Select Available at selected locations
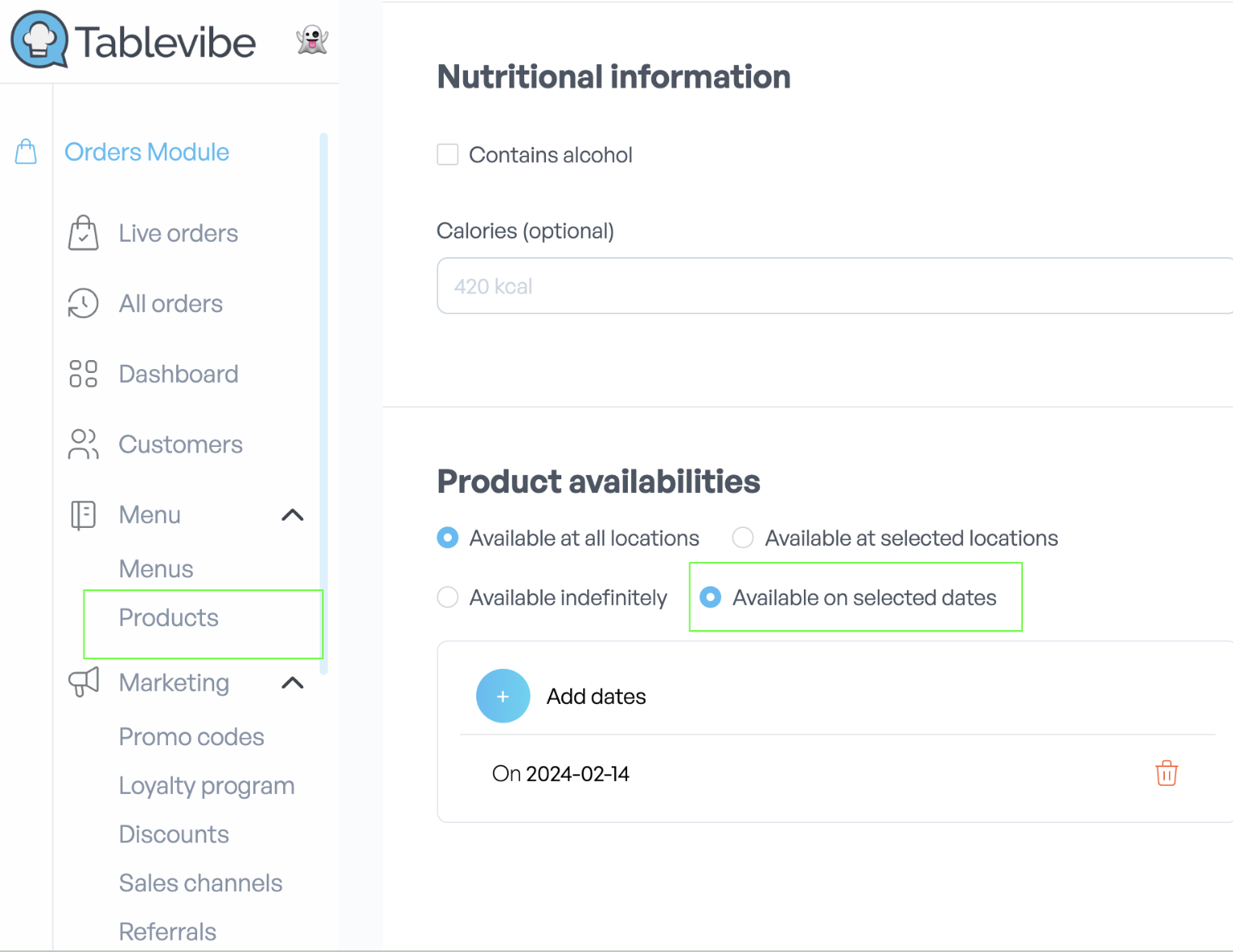 (743, 538)
